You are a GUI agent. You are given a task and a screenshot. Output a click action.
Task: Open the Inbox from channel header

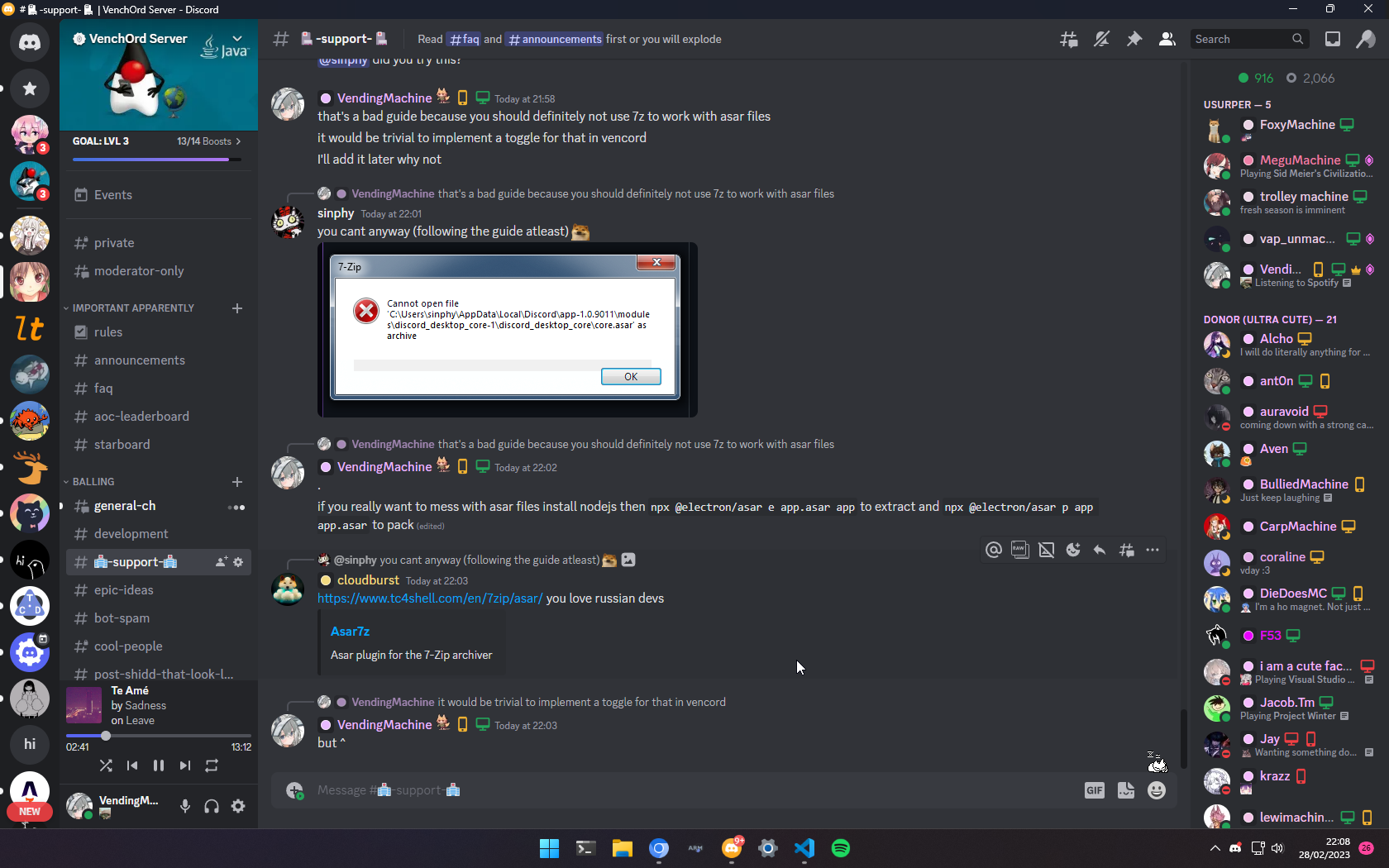(x=1333, y=39)
